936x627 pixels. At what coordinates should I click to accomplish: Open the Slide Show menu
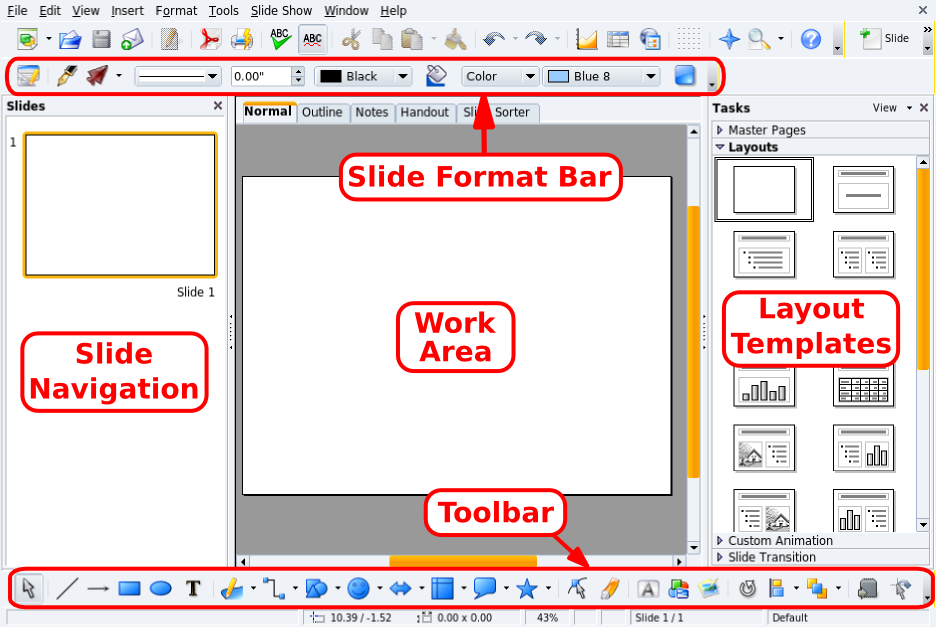[281, 11]
